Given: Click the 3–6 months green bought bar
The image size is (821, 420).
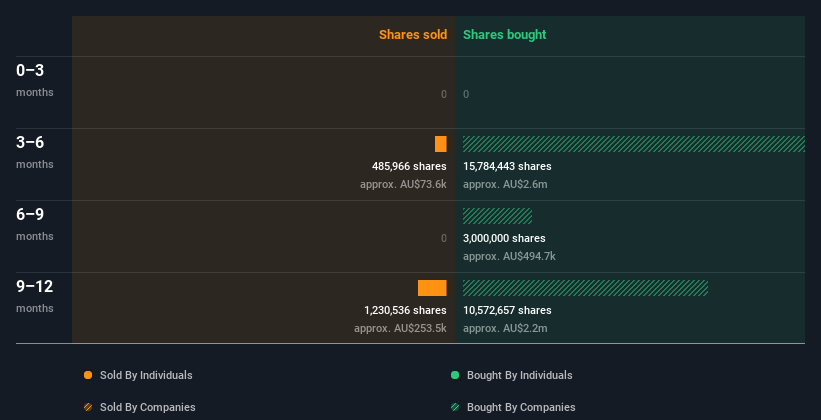Looking at the screenshot, I should pyautogui.click(x=634, y=144).
